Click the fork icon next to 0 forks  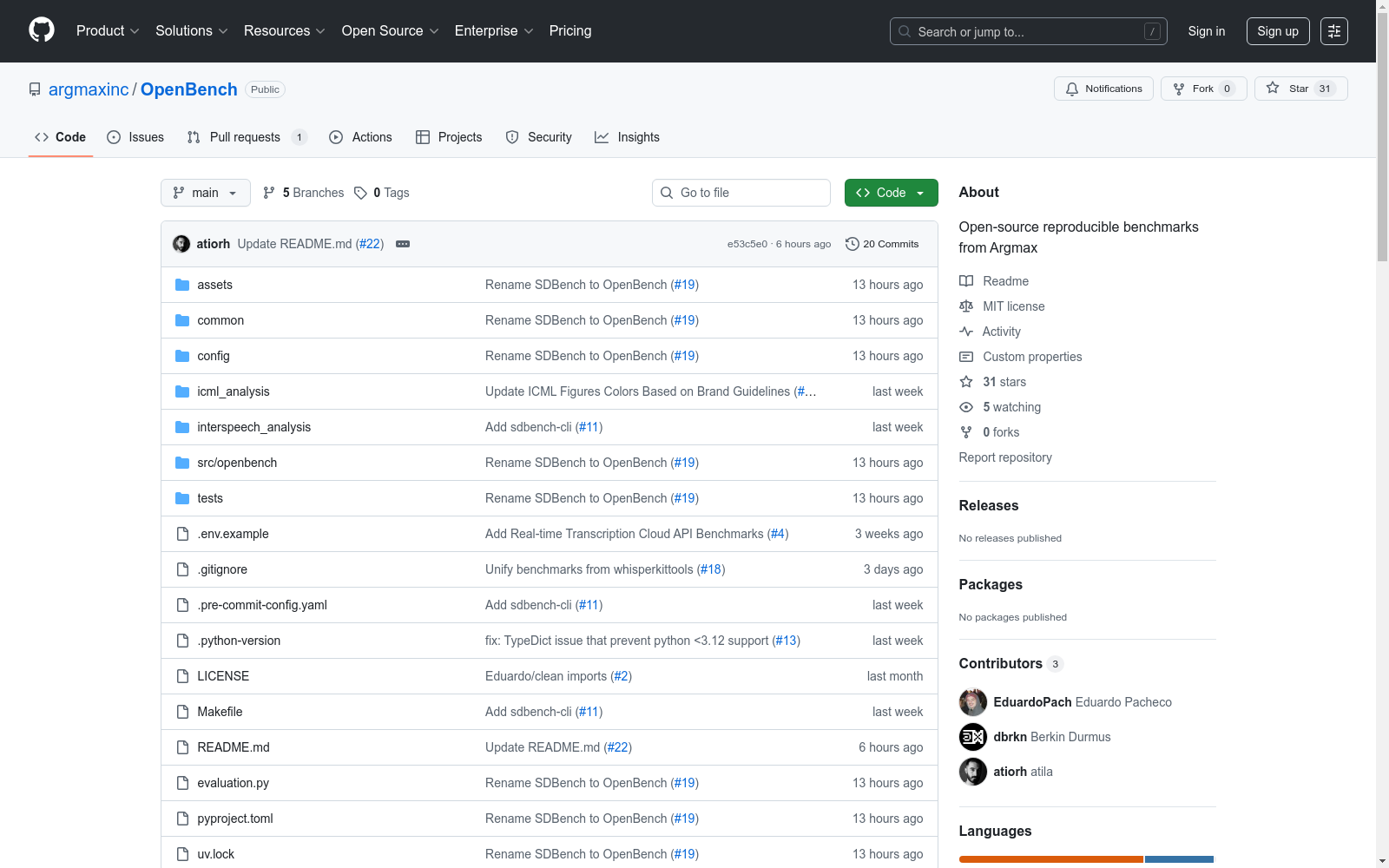(x=966, y=432)
